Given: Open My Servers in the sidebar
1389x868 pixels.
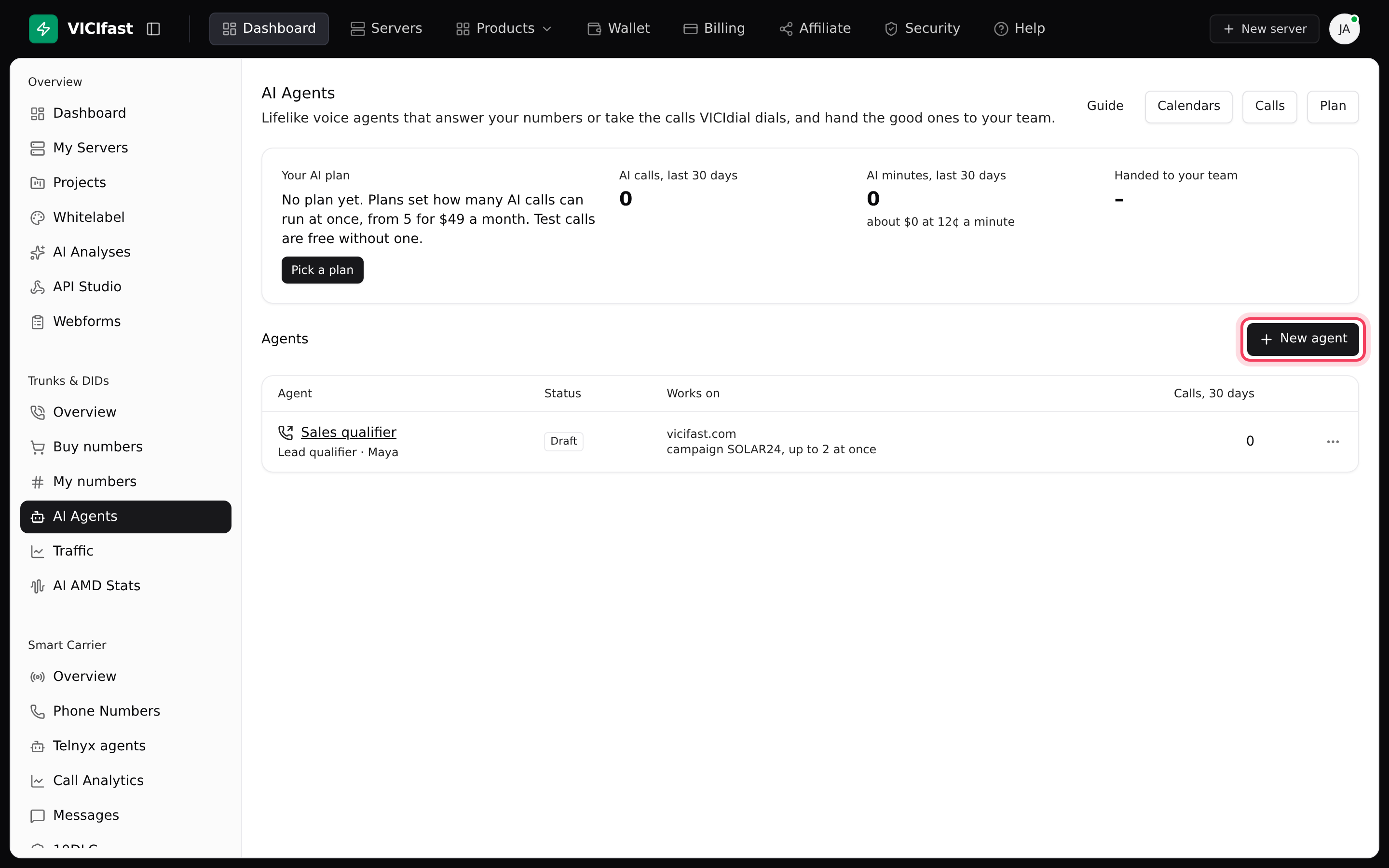Looking at the screenshot, I should tap(126, 148).
